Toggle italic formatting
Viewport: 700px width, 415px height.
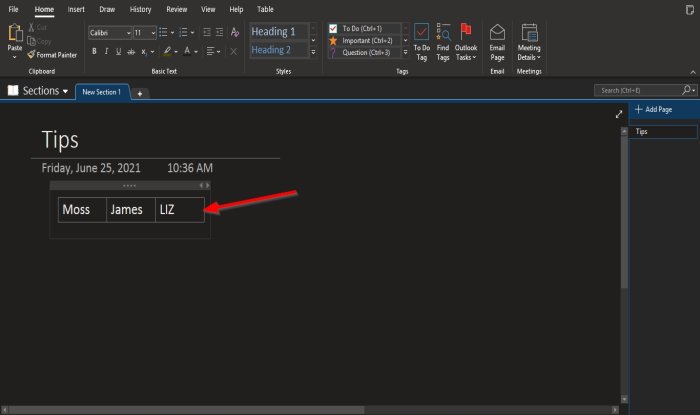coord(106,51)
